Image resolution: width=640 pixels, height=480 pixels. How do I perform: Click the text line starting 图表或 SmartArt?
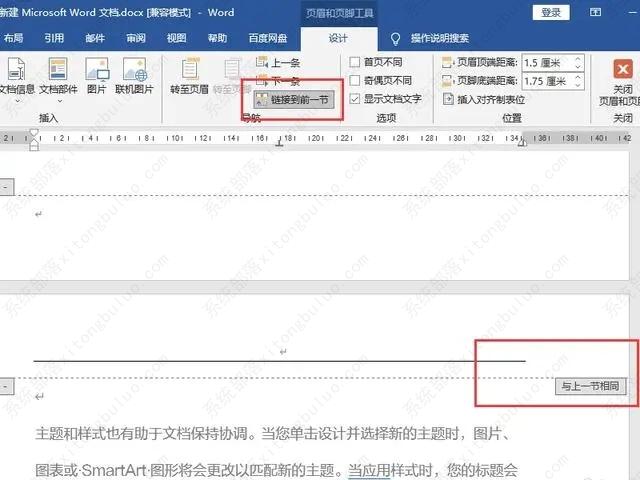pyautogui.click(x=277, y=470)
